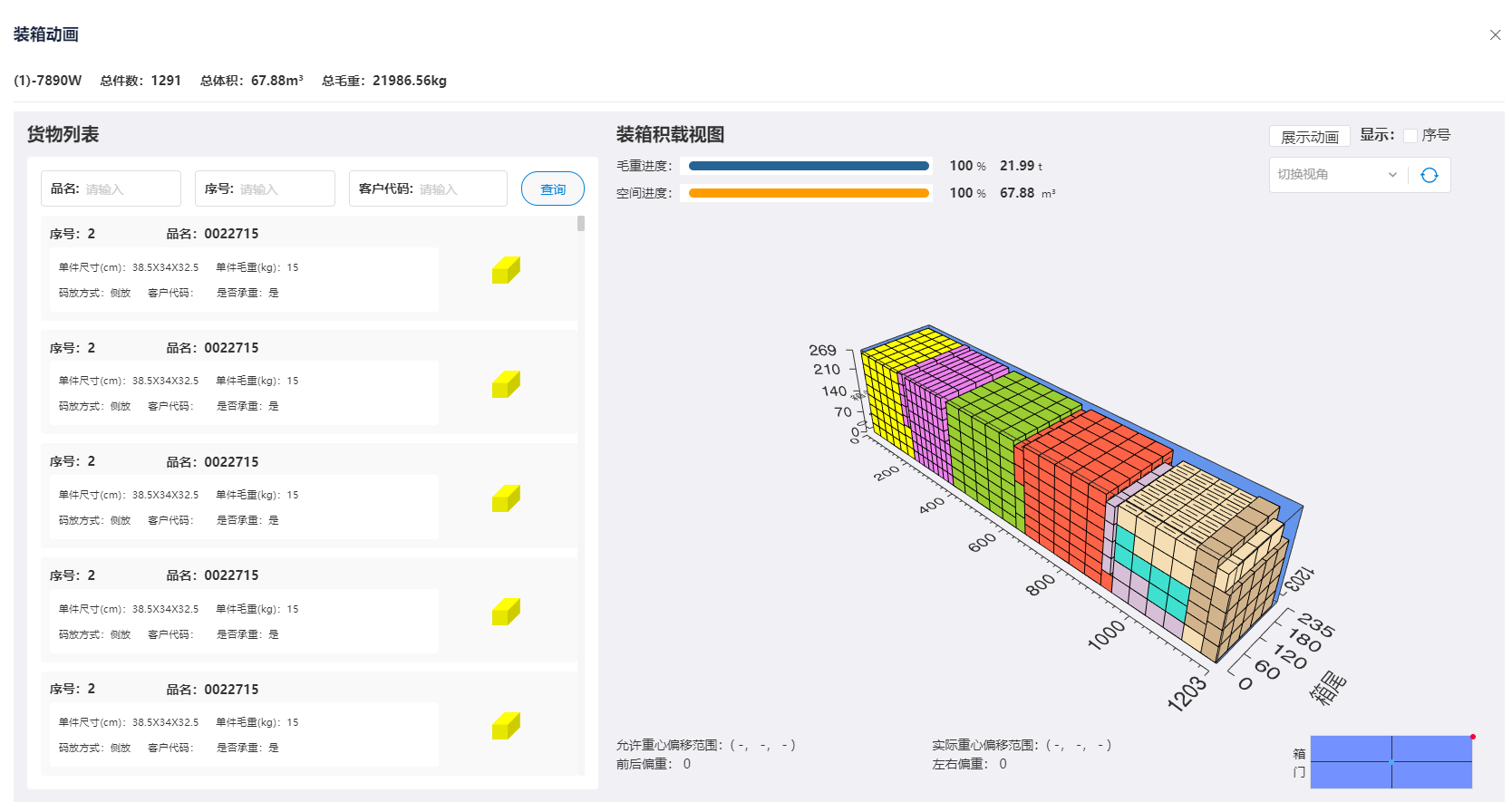Click the 毛重进度 blue progress bar
This screenshot has height=802, width=1512.
[x=809, y=166]
